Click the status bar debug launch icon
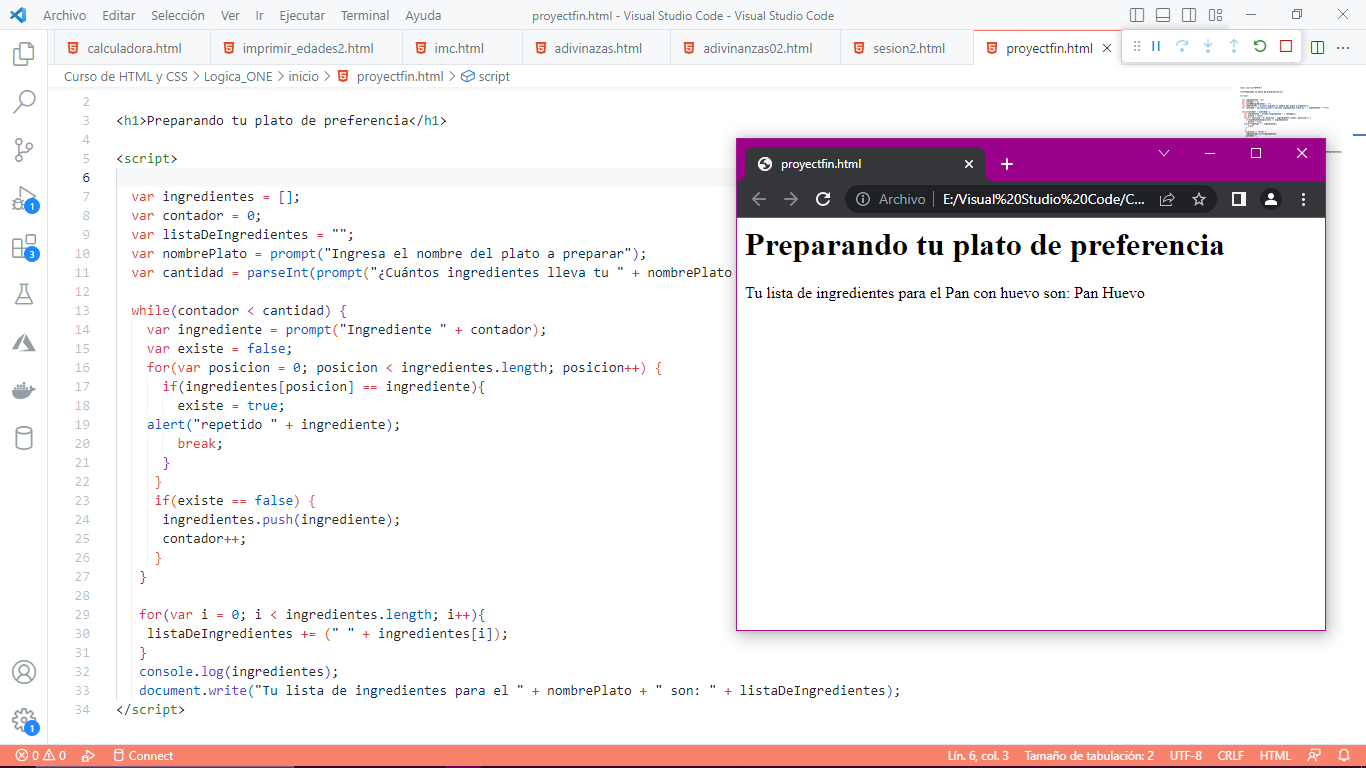This screenshot has height=768, width=1366. coord(88,756)
